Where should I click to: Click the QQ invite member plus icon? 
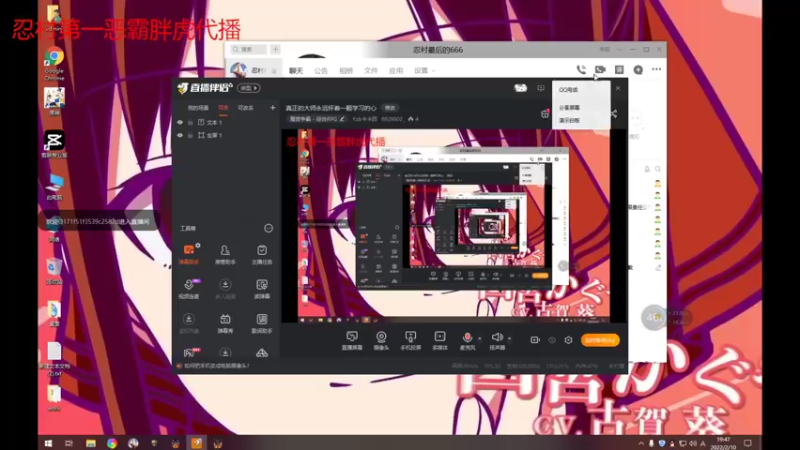tap(638, 69)
